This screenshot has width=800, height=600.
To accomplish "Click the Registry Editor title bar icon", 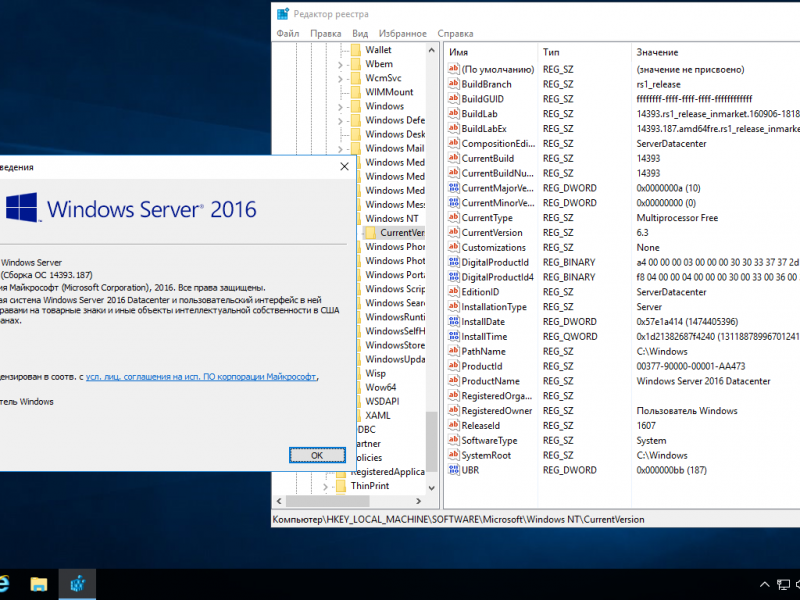I will click(283, 14).
